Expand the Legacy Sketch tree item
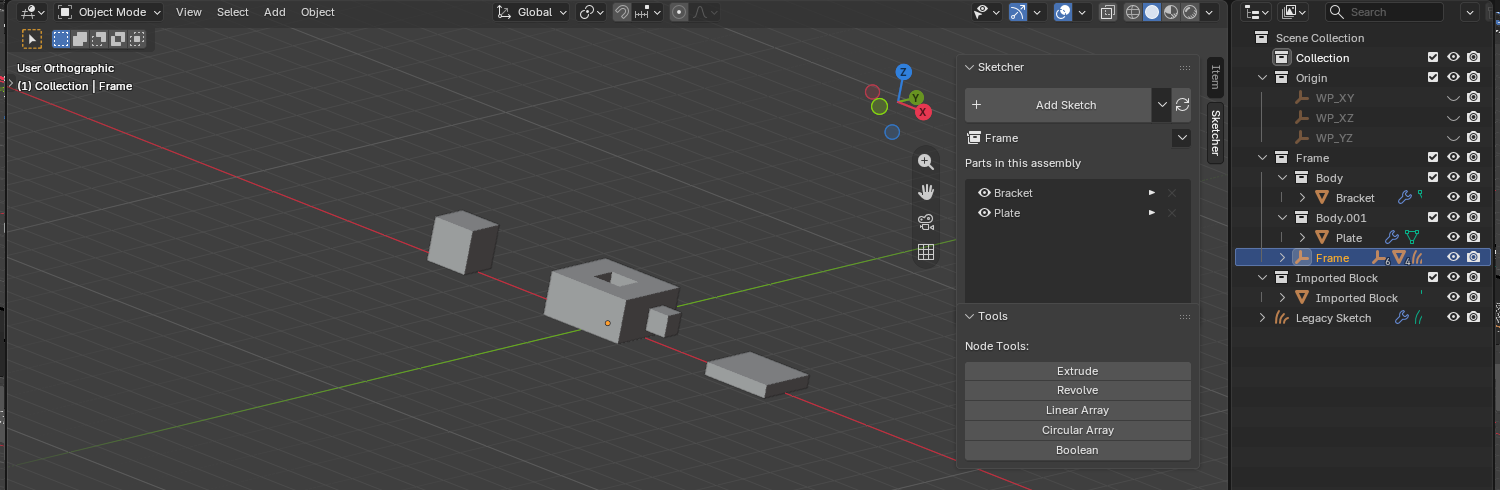Screen dimensions: 1500x490 tap(1262, 318)
